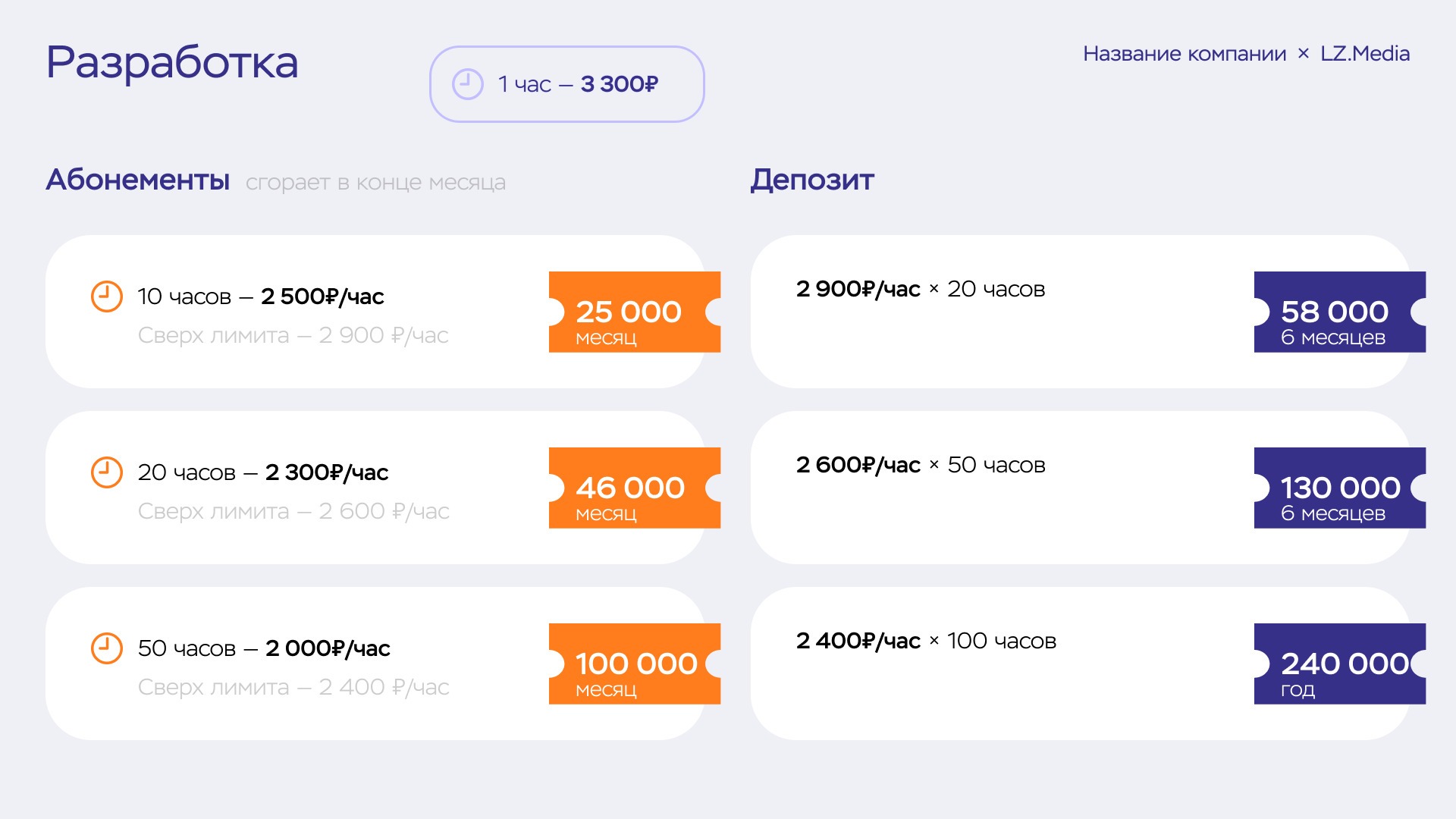Screen dimensions: 1456x819
Task: Select the 130 000 deposit ticket
Action: [x=1339, y=488]
